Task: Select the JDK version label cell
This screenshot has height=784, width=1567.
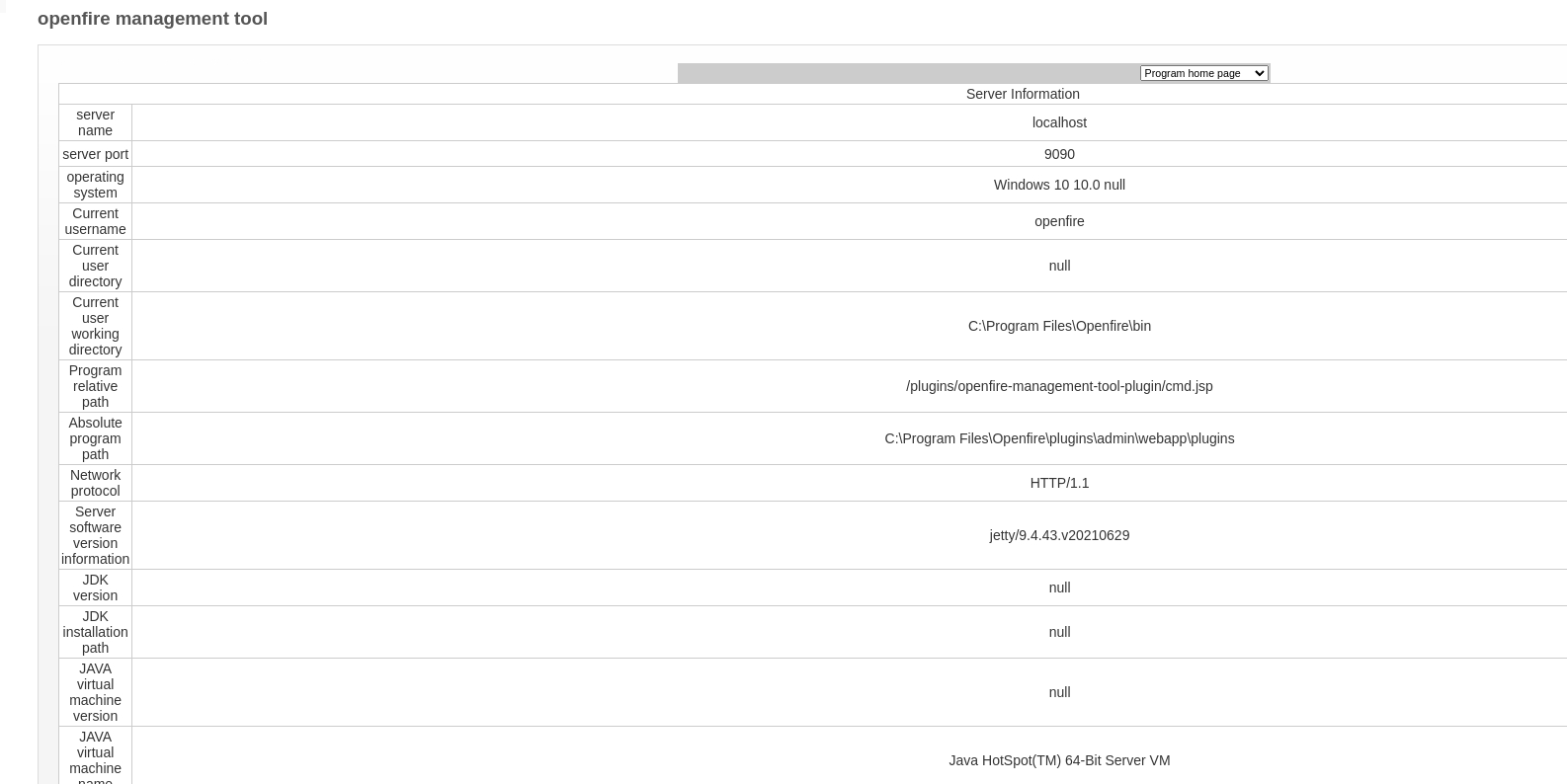Action: tap(95, 588)
